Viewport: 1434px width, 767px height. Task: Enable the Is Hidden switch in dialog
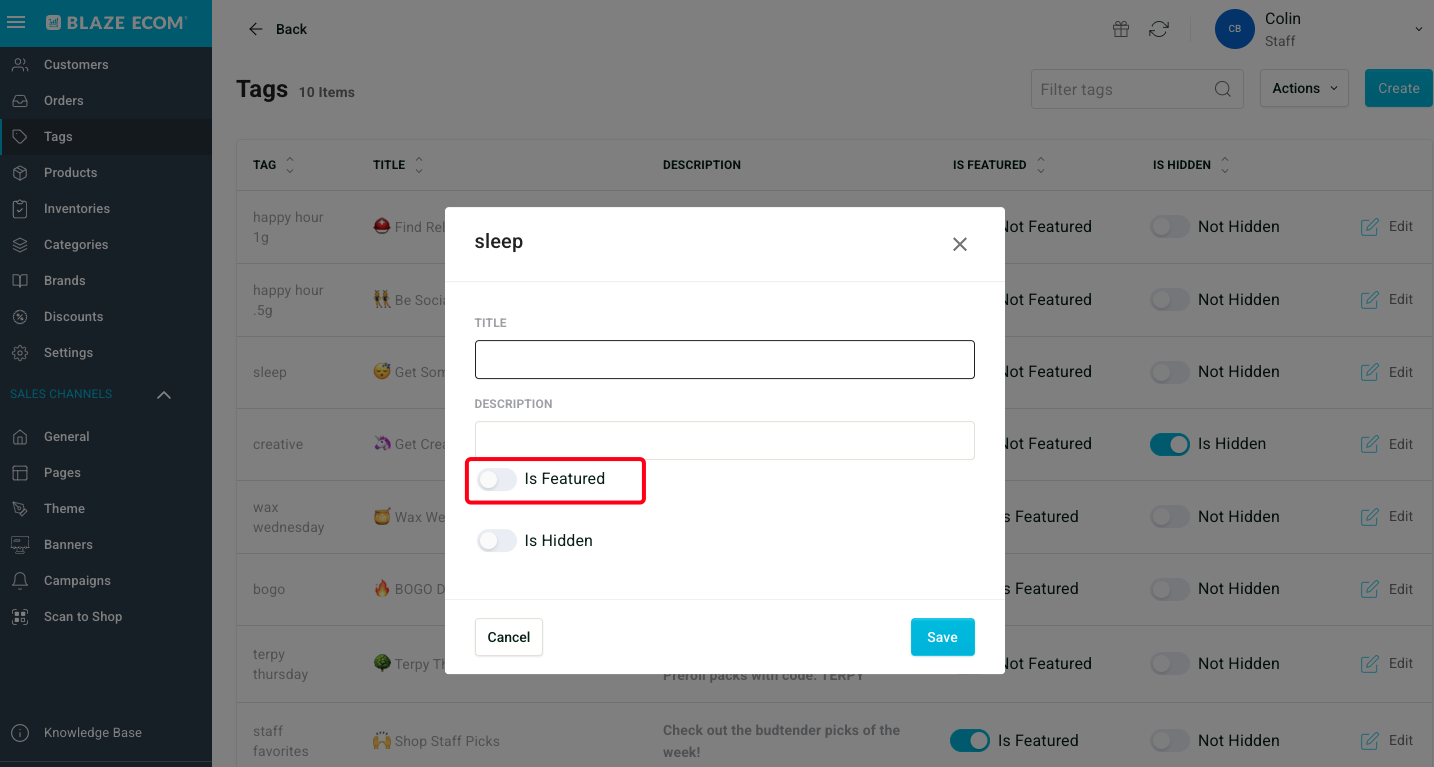(497, 541)
